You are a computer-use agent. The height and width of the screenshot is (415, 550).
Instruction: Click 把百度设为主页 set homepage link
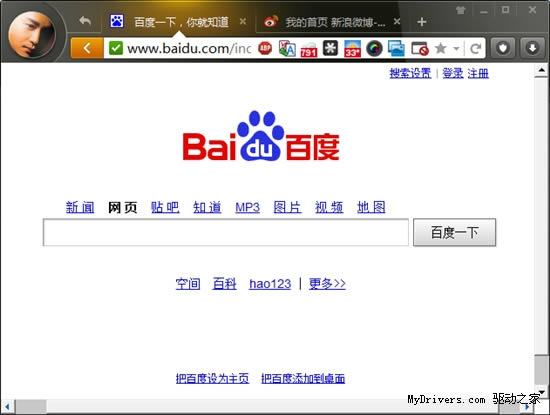tap(213, 378)
